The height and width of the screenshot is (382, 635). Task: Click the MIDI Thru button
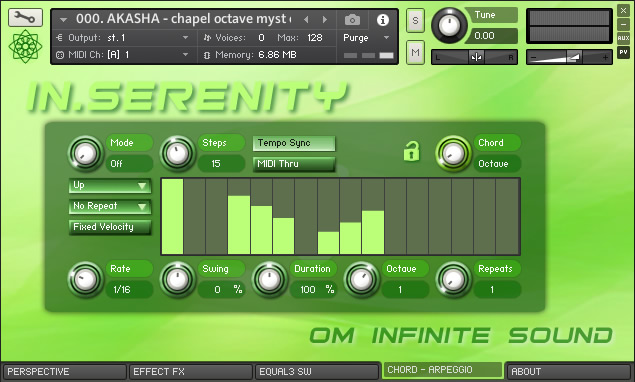294,164
